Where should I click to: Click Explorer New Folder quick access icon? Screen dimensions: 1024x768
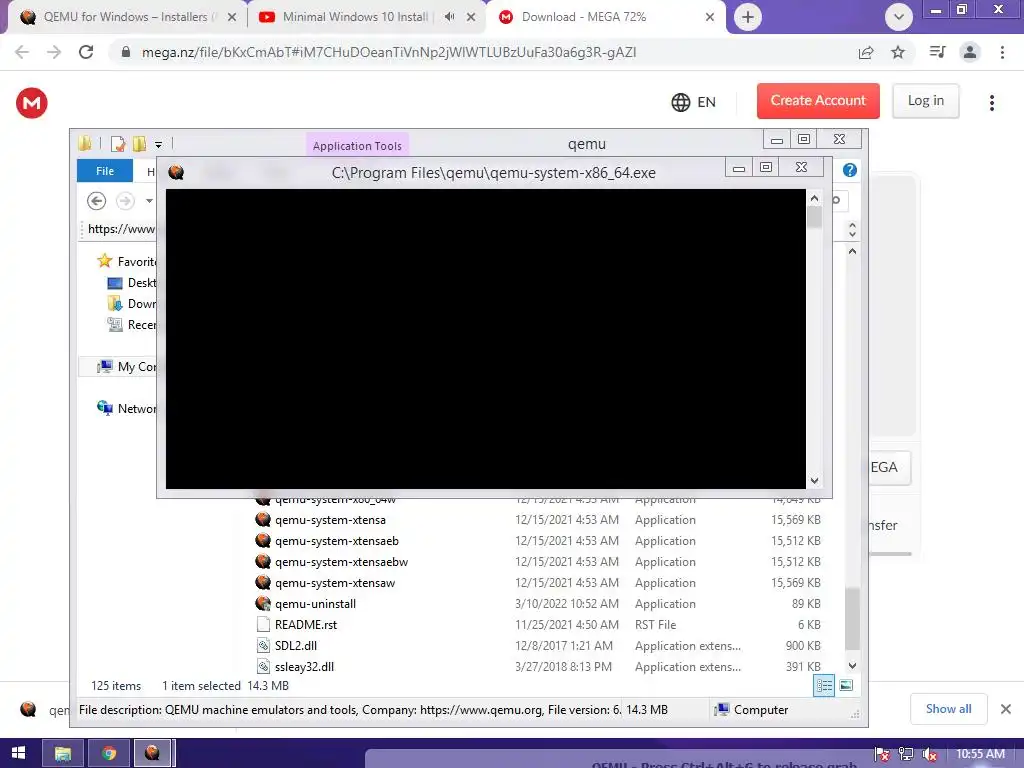[x=139, y=144]
